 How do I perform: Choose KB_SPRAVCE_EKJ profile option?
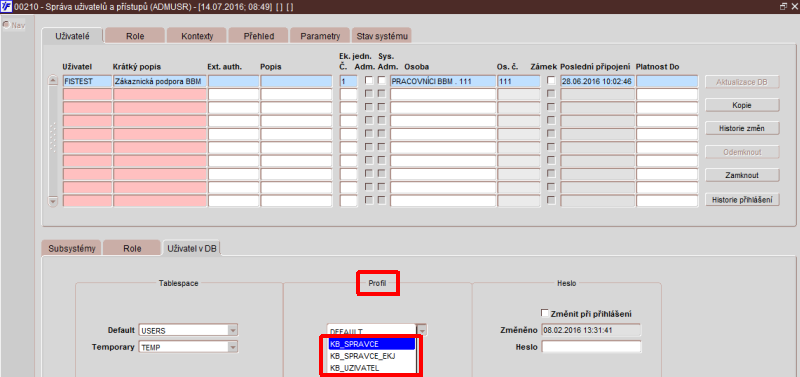click(372, 356)
